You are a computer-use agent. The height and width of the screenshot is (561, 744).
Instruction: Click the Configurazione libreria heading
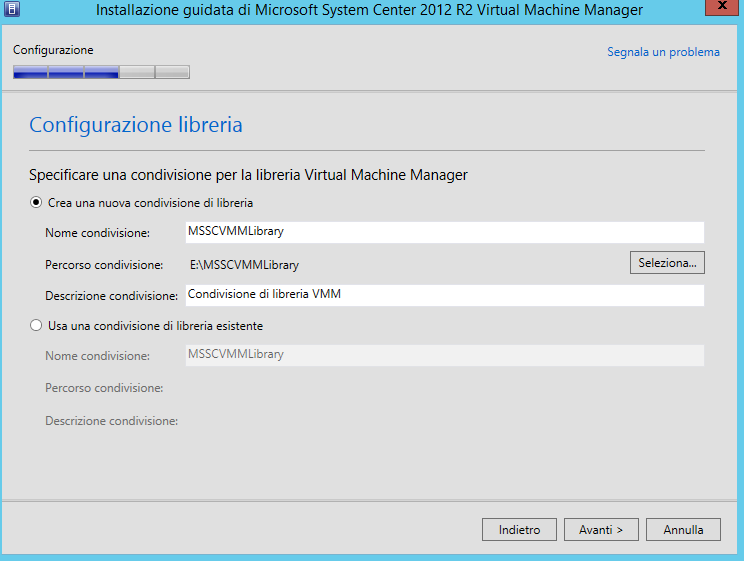tap(136, 125)
